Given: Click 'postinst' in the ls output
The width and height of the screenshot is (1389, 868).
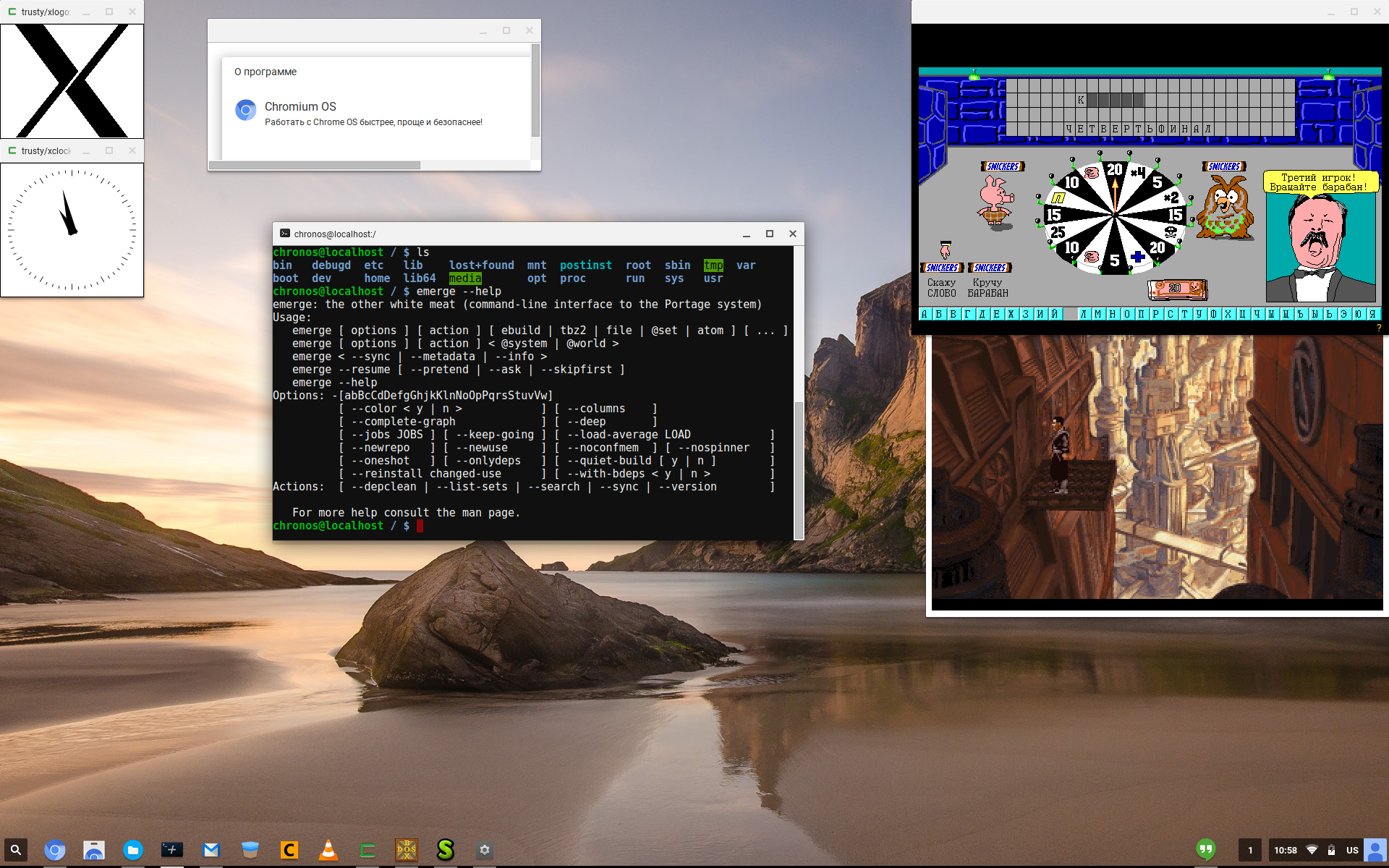Looking at the screenshot, I should coord(586,265).
